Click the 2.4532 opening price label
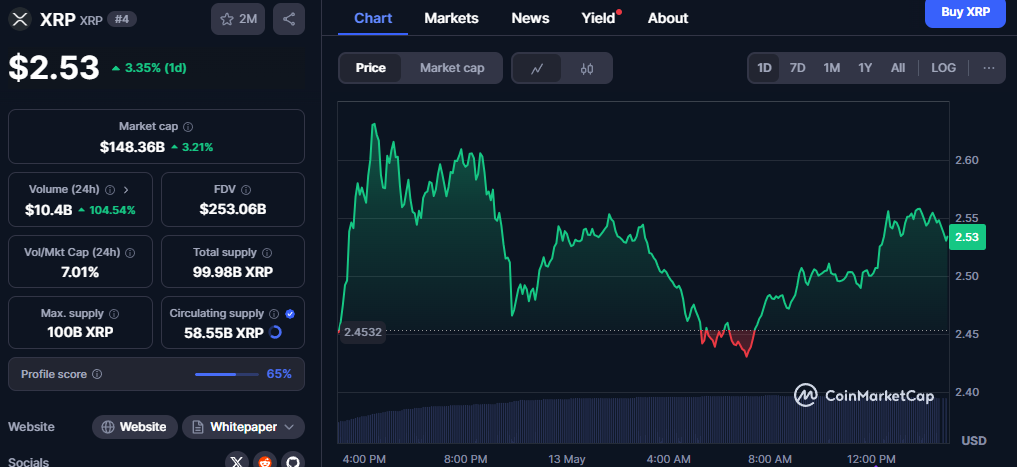 [363, 332]
